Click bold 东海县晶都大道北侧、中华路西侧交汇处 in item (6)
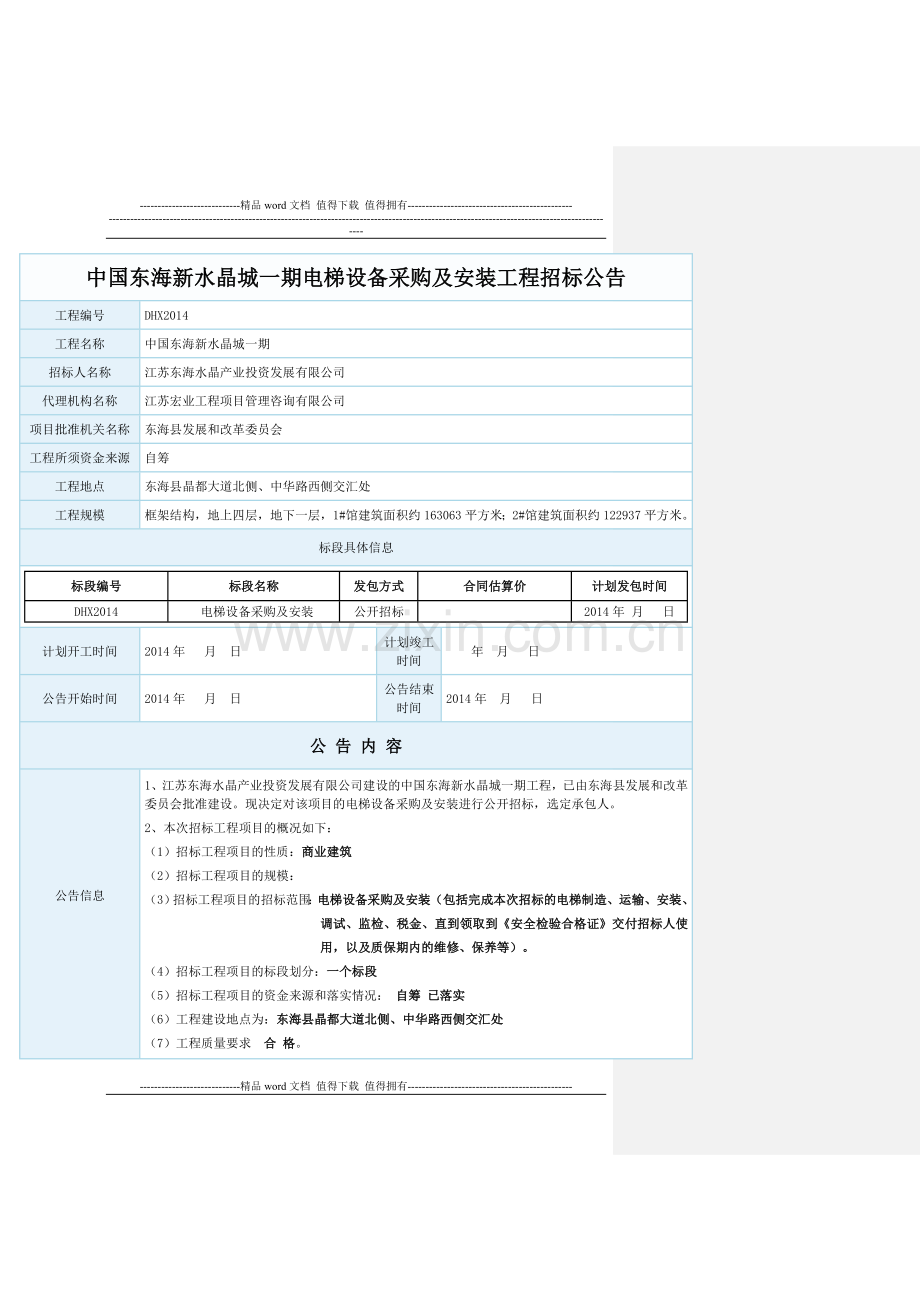Viewport: 920px width, 1302px height. pyautogui.click(x=390, y=1019)
